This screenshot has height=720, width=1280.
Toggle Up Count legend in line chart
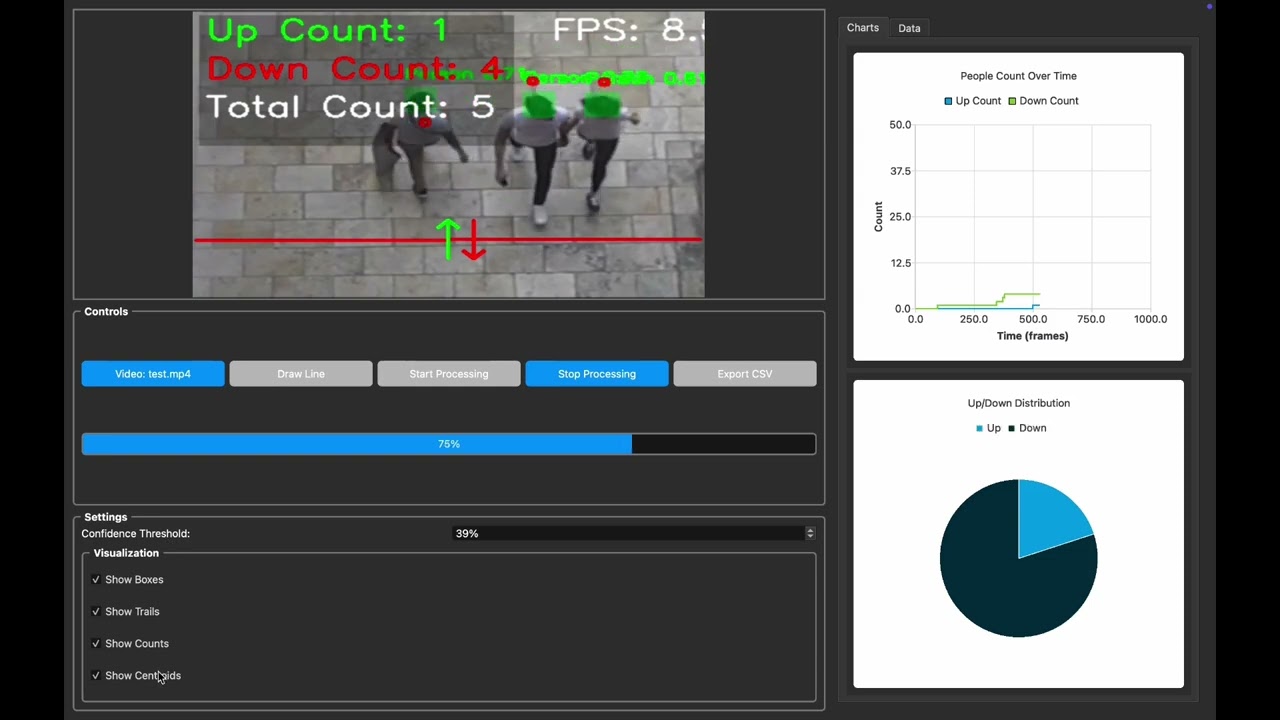(x=973, y=101)
